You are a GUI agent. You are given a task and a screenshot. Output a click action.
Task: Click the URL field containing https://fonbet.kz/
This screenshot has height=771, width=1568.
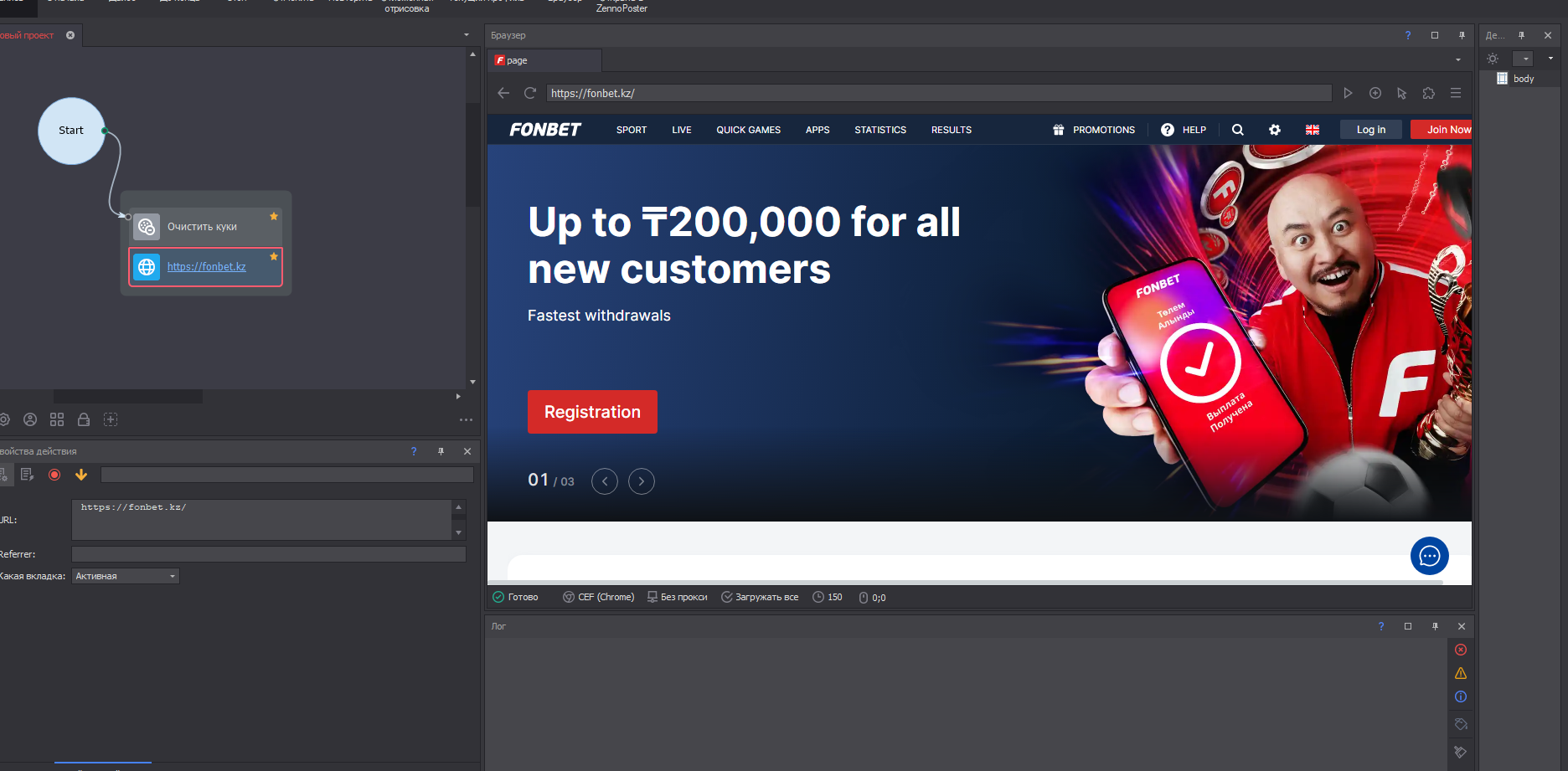[x=262, y=520]
